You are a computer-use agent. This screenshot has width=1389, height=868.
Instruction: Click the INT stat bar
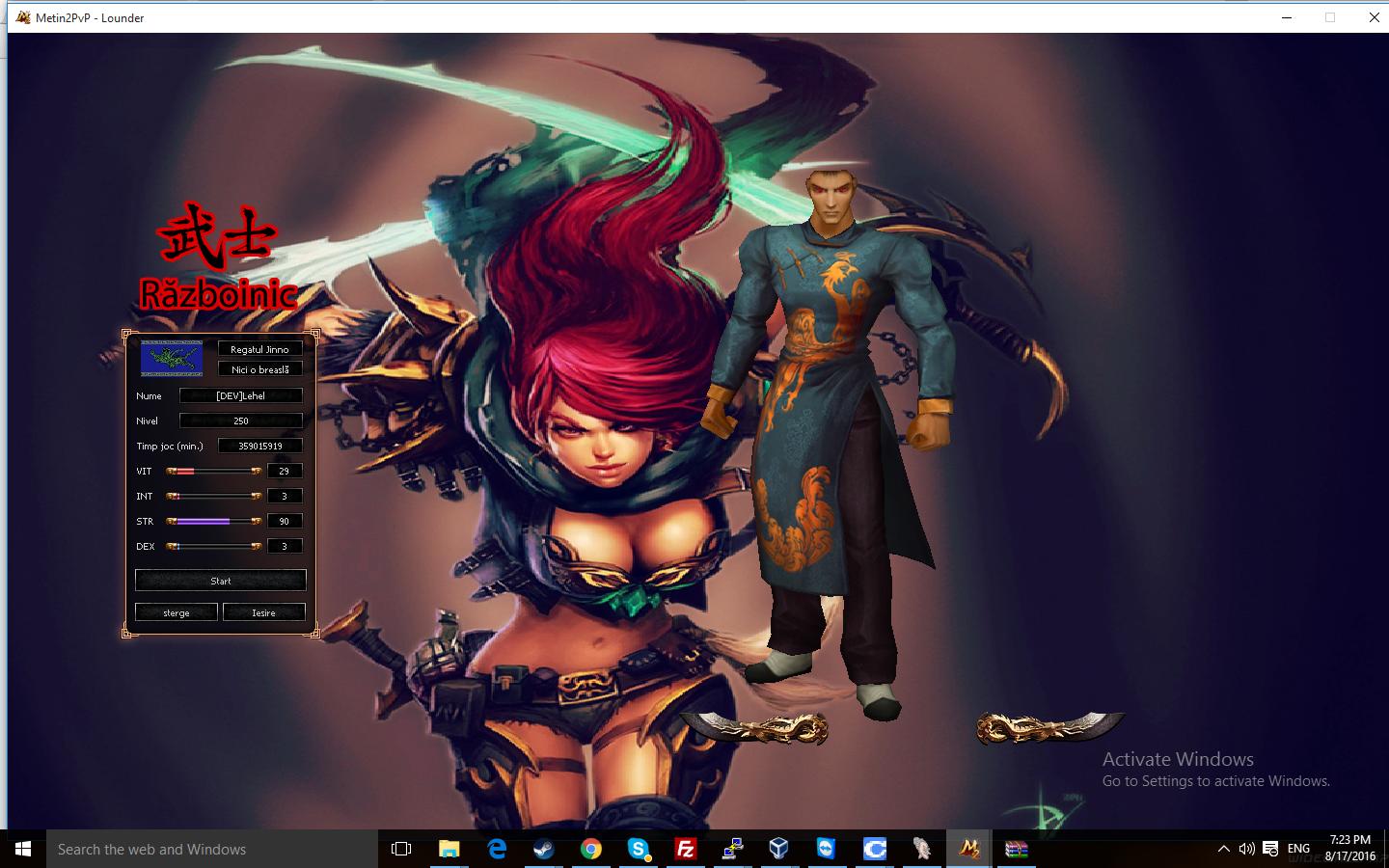(214, 496)
